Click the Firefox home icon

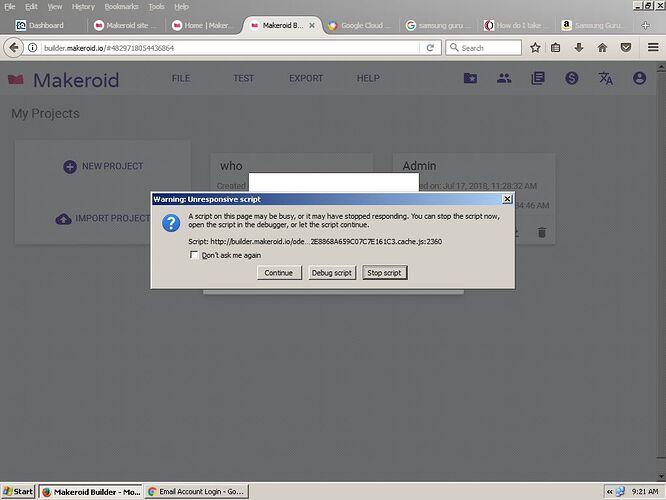point(602,47)
